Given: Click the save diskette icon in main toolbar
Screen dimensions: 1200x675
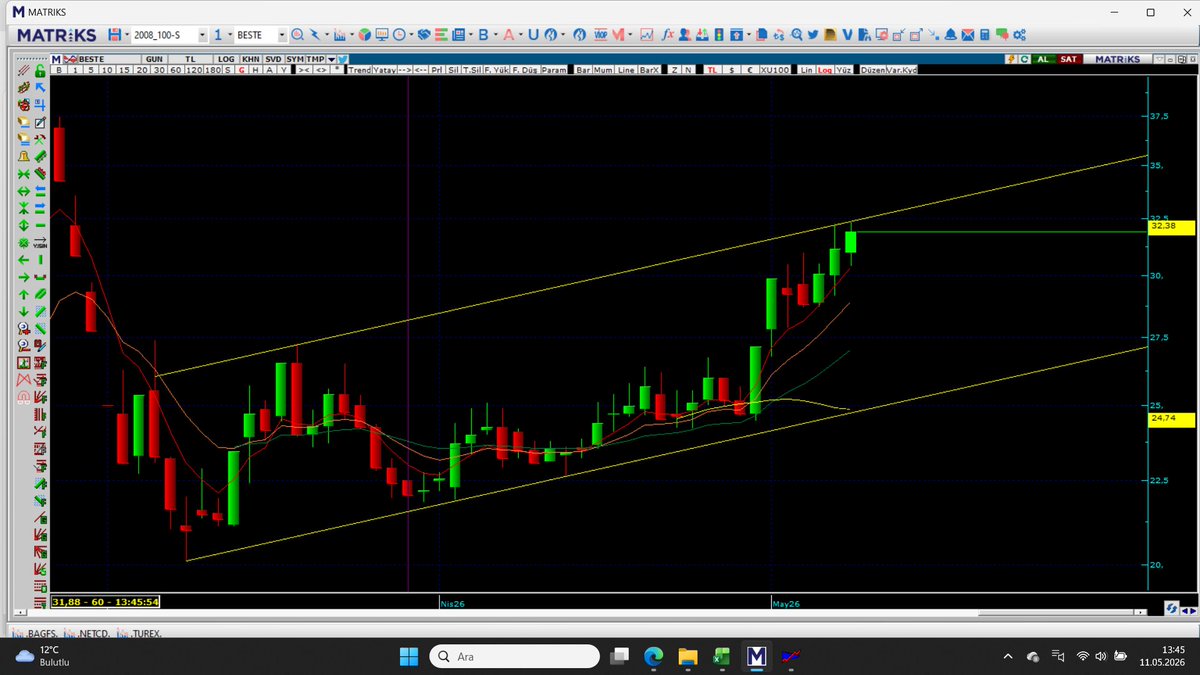Looking at the screenshot, I should (115, 35).
